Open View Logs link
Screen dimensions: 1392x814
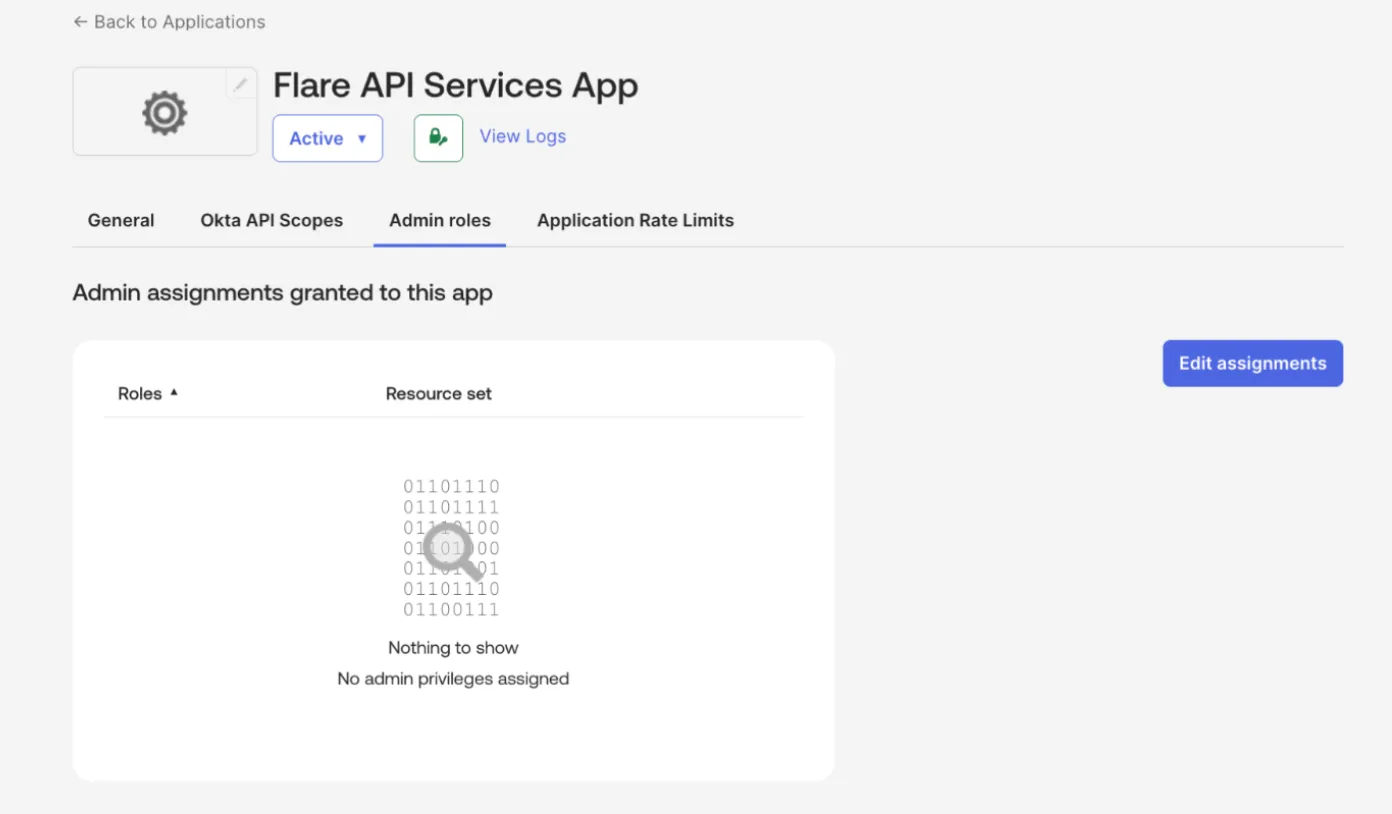(522, 136)
